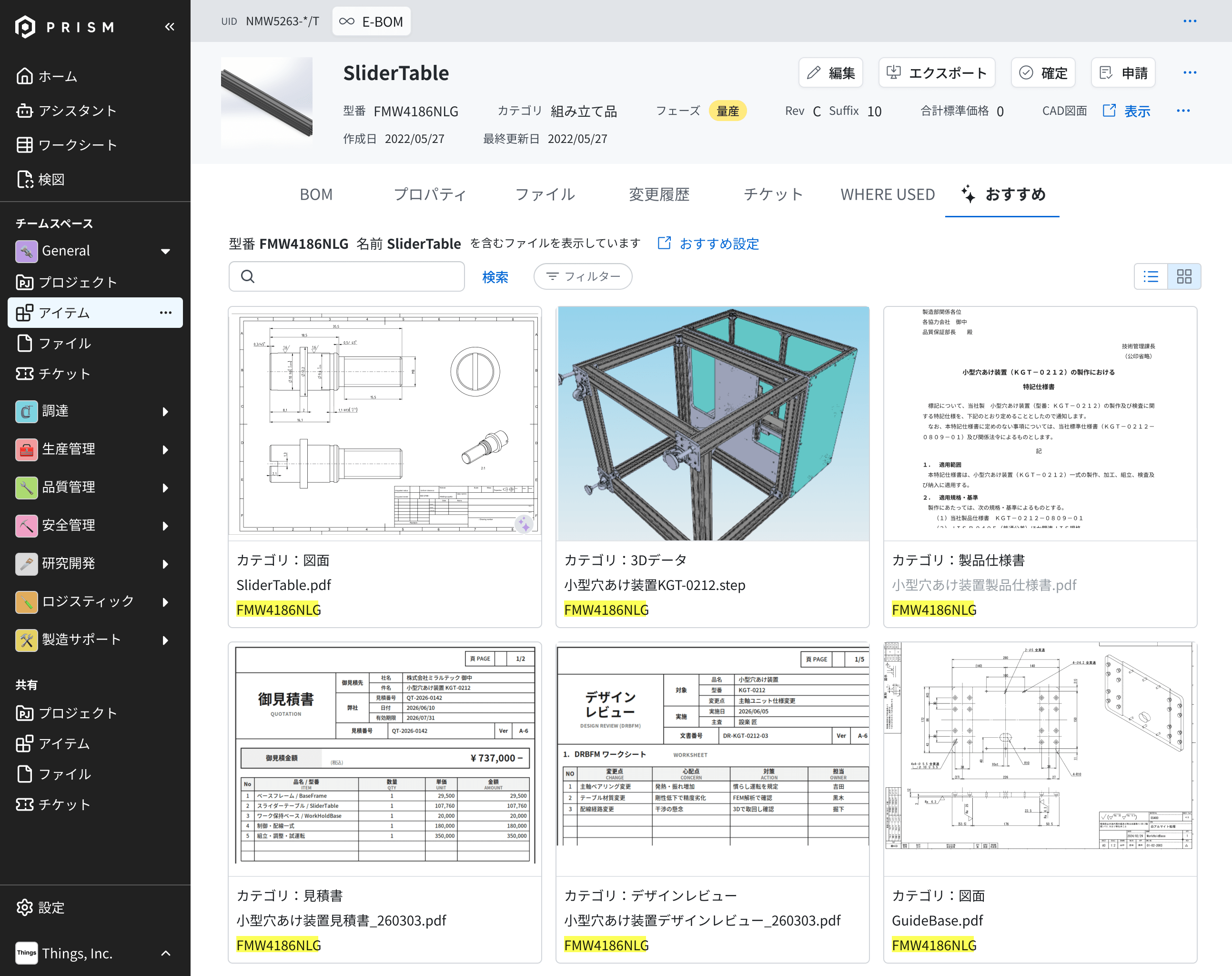The image size is (1232, 976).
Task: Switch to list view
Action: click(1151, 276)
